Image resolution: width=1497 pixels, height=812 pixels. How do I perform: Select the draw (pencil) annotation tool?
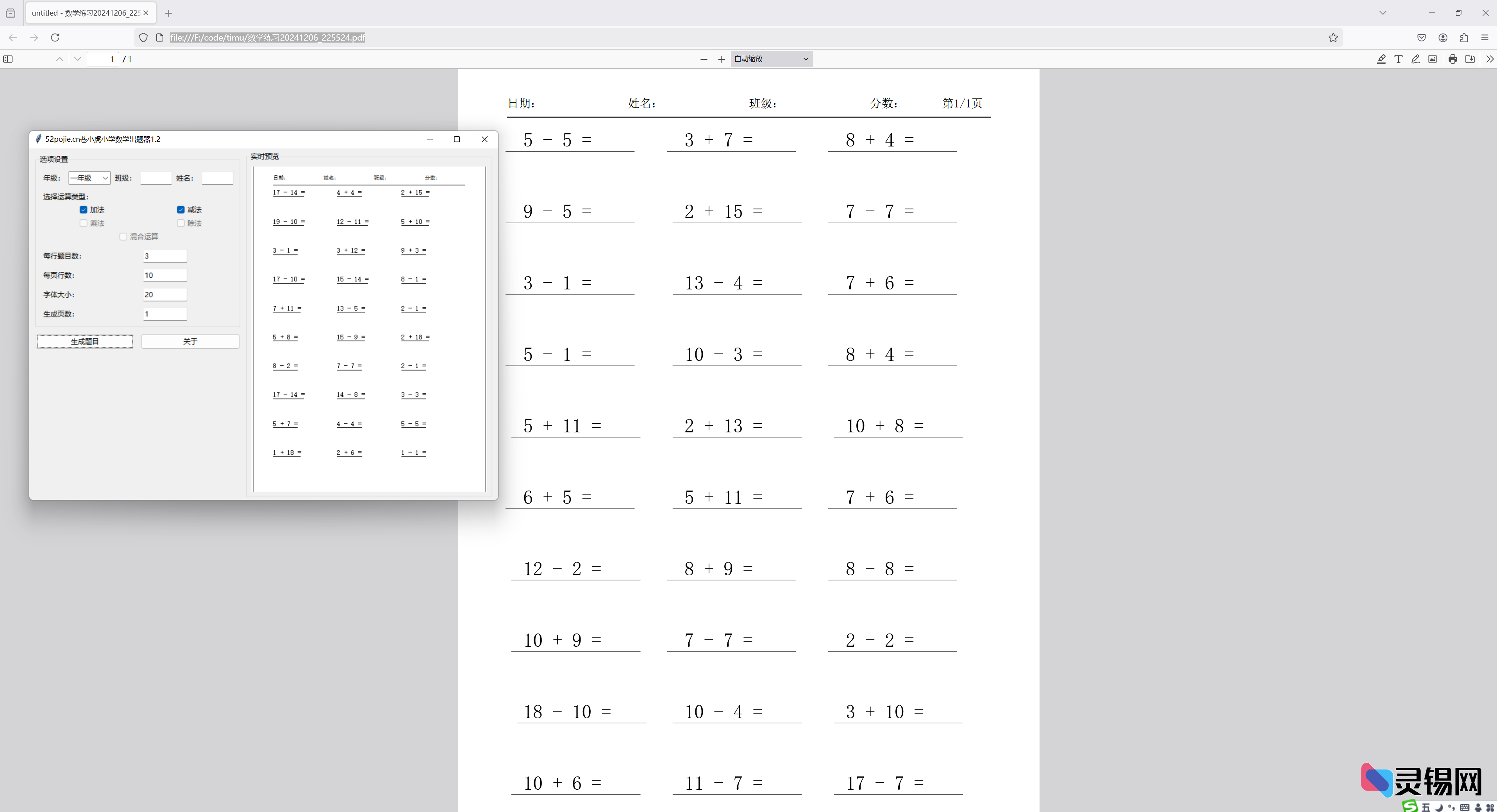(x=1416, y=59)
